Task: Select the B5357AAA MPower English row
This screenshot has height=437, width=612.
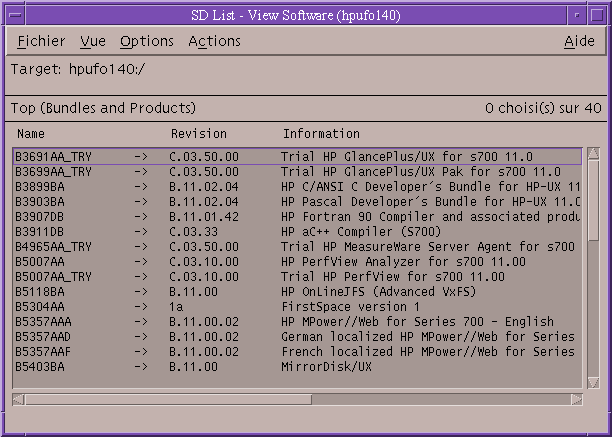Action: tap(297, 322)
